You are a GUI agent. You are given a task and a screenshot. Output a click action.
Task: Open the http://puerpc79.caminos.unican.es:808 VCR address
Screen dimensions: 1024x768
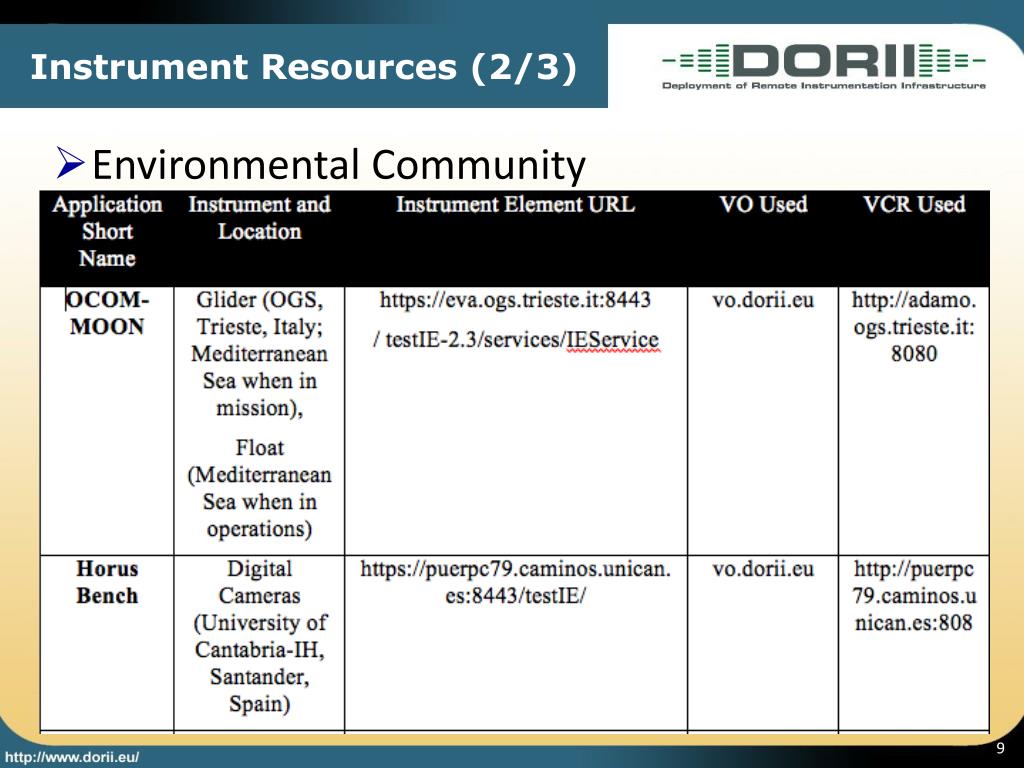coord(914,596)
